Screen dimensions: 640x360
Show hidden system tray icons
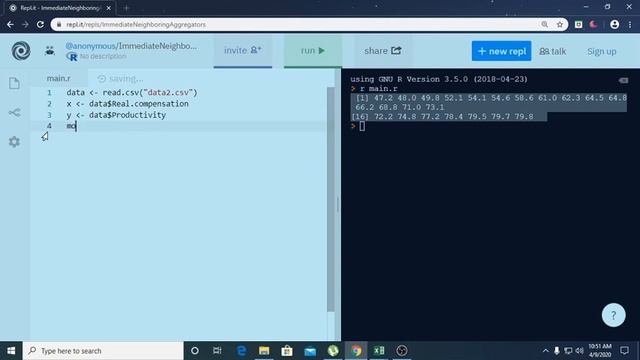click(545, 351)
